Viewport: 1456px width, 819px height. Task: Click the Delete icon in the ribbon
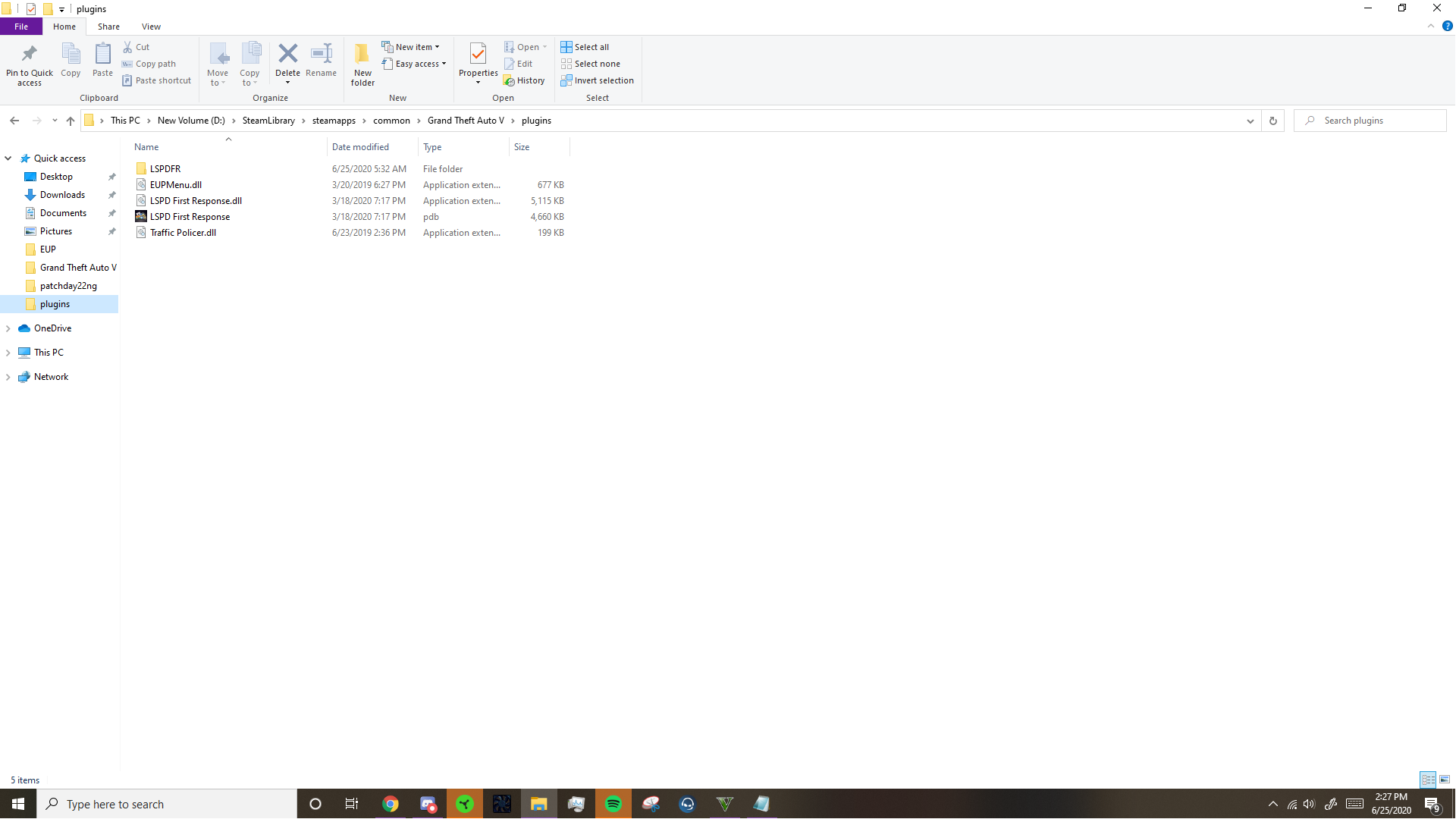287,54
